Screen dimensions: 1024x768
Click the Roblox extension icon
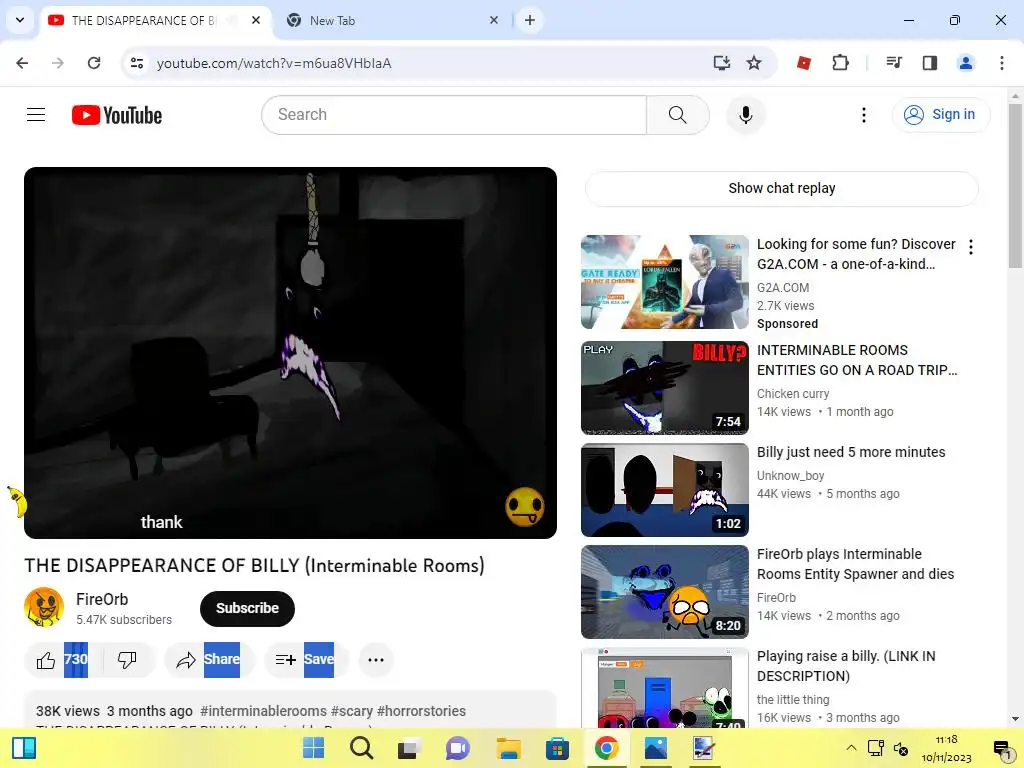(x=804, y=63)
